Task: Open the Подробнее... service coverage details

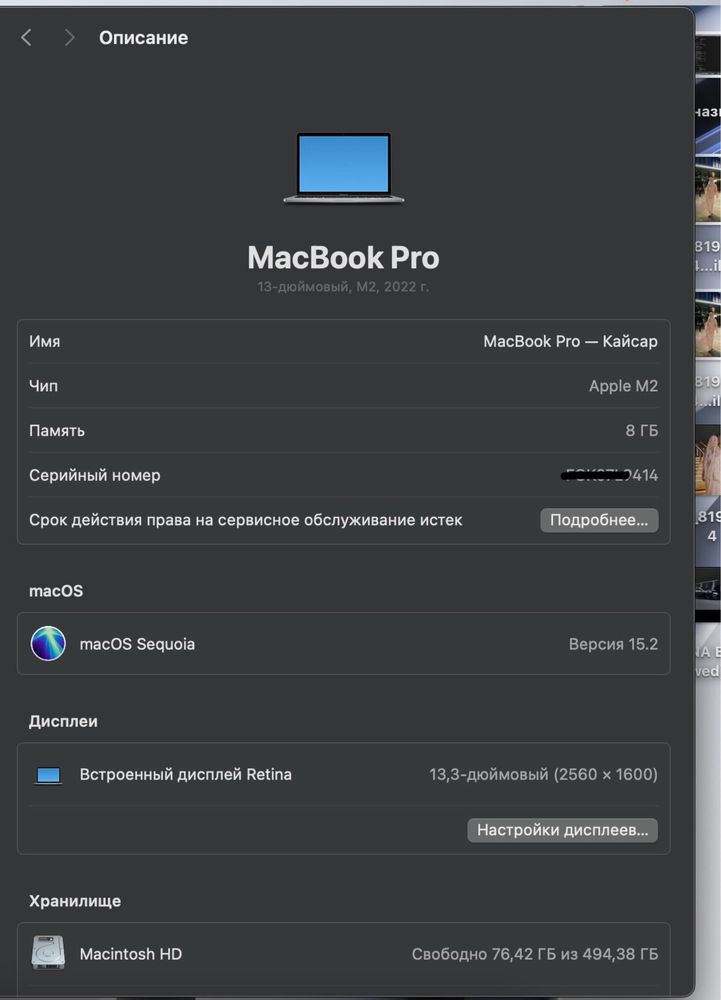Action: [599, 520]
